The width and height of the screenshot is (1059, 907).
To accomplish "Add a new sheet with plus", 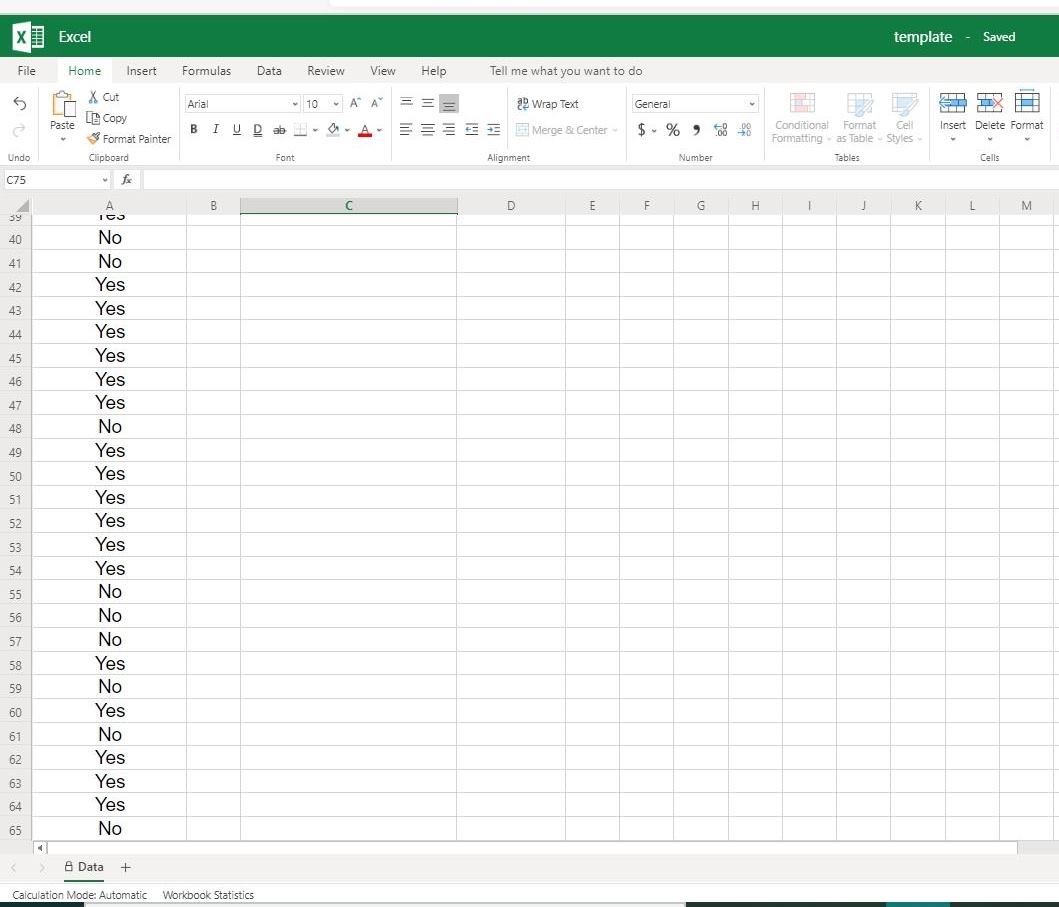I will pos(126,867).
